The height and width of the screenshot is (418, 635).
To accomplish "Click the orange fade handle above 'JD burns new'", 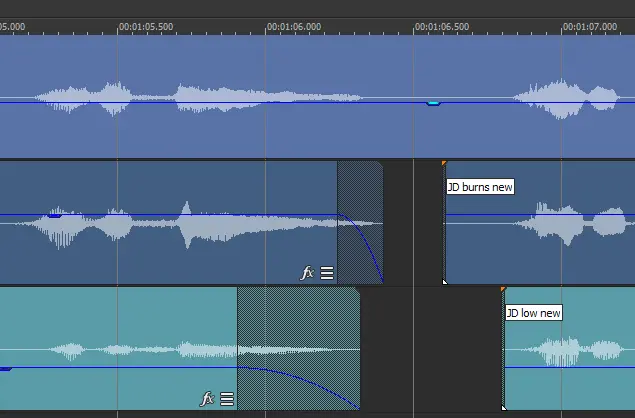I will 444,163.
